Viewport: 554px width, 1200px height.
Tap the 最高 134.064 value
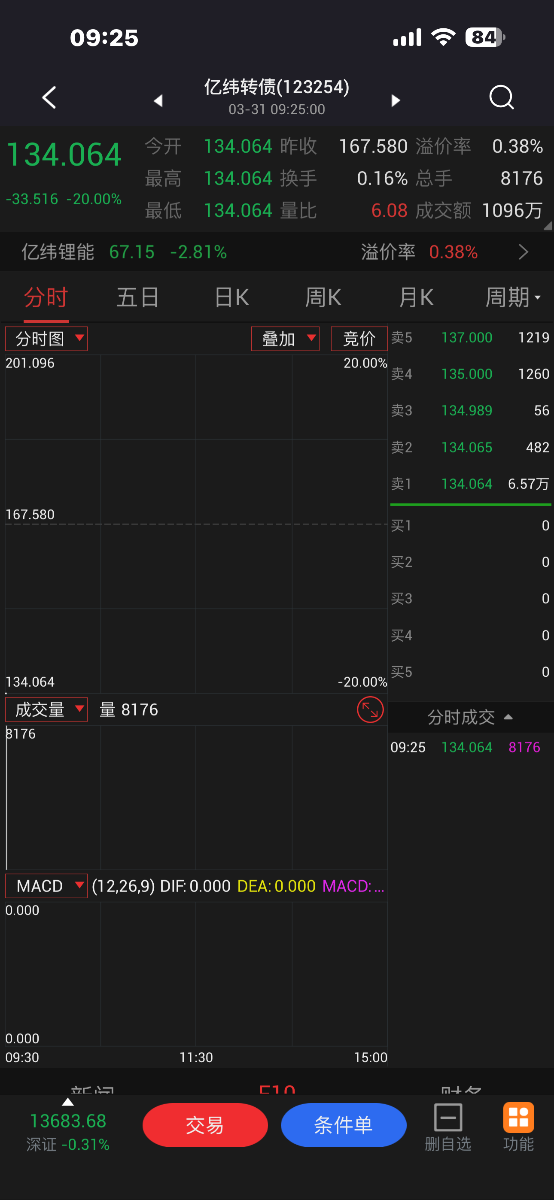pos(238,178)
